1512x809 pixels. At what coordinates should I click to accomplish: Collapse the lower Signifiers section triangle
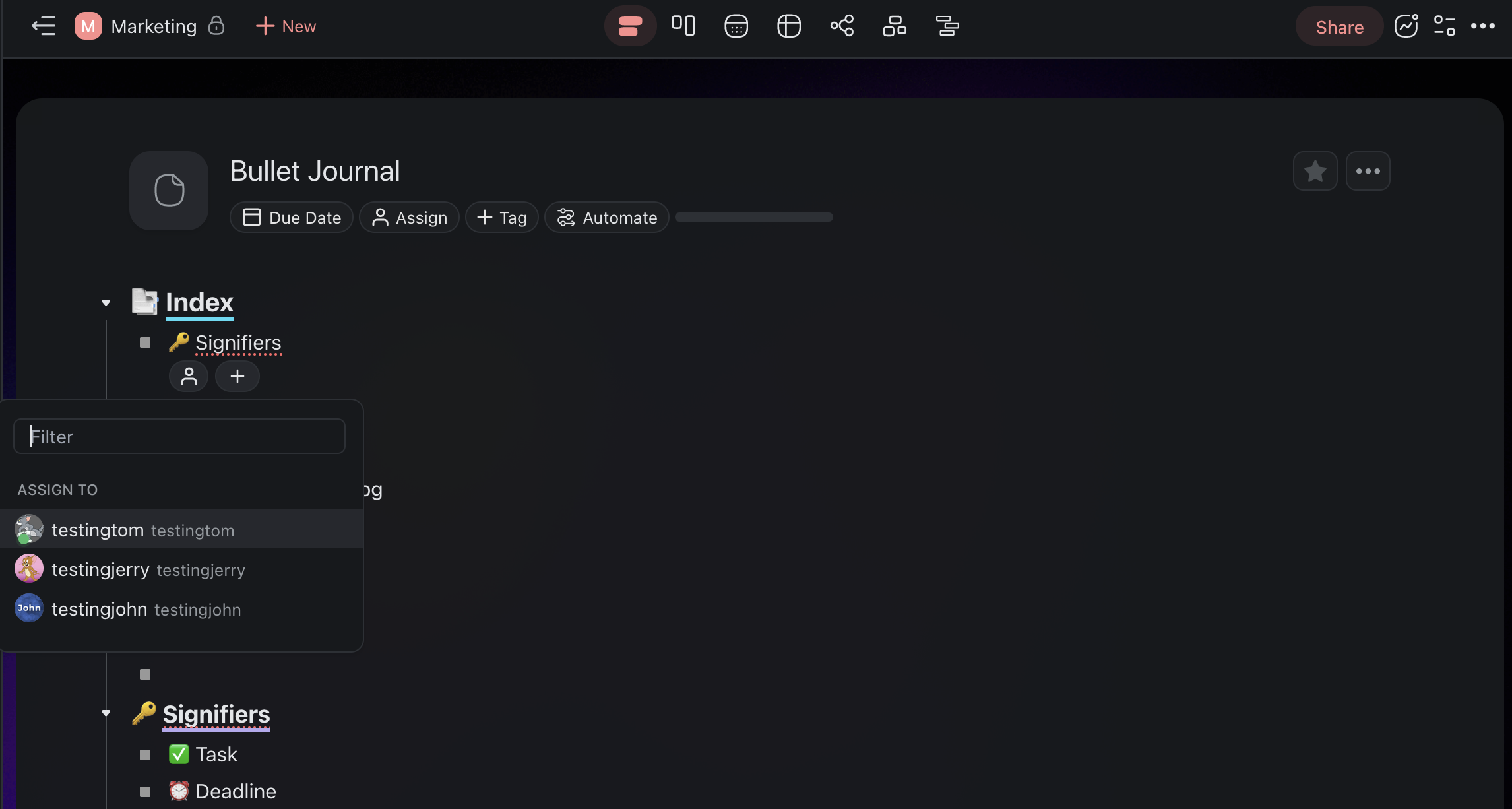point(106,713)
